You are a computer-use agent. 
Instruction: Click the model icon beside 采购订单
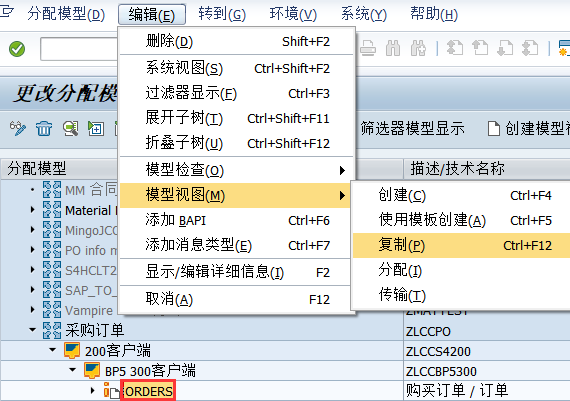tap(52, 330)
